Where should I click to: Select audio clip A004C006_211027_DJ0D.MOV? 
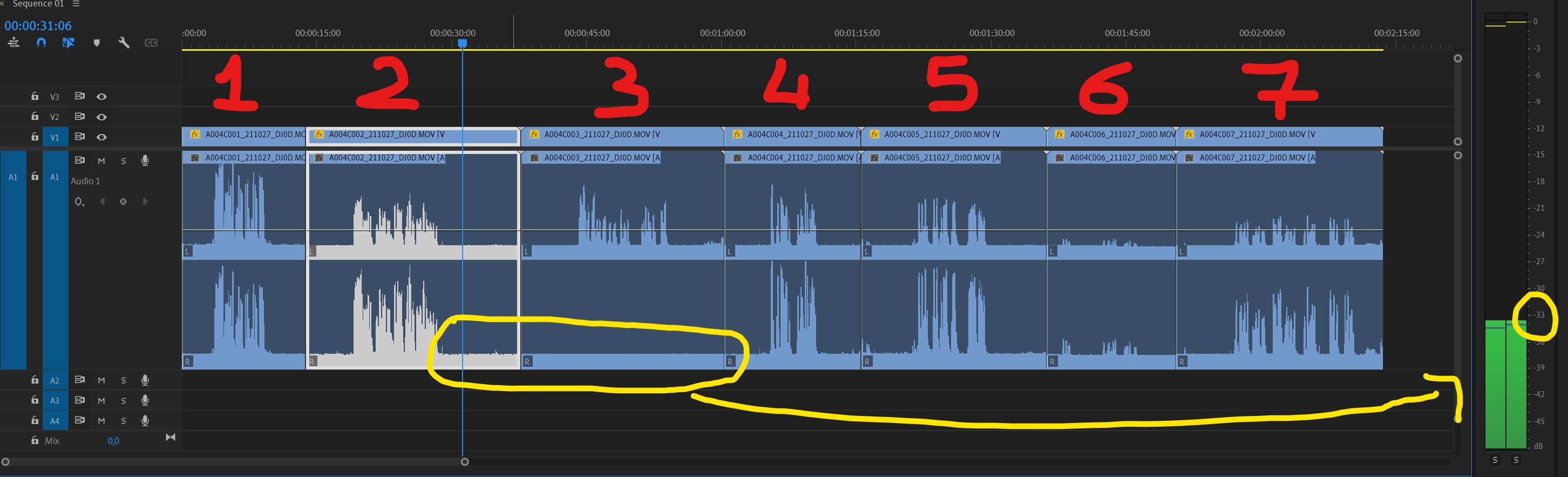coord(1111,260)
